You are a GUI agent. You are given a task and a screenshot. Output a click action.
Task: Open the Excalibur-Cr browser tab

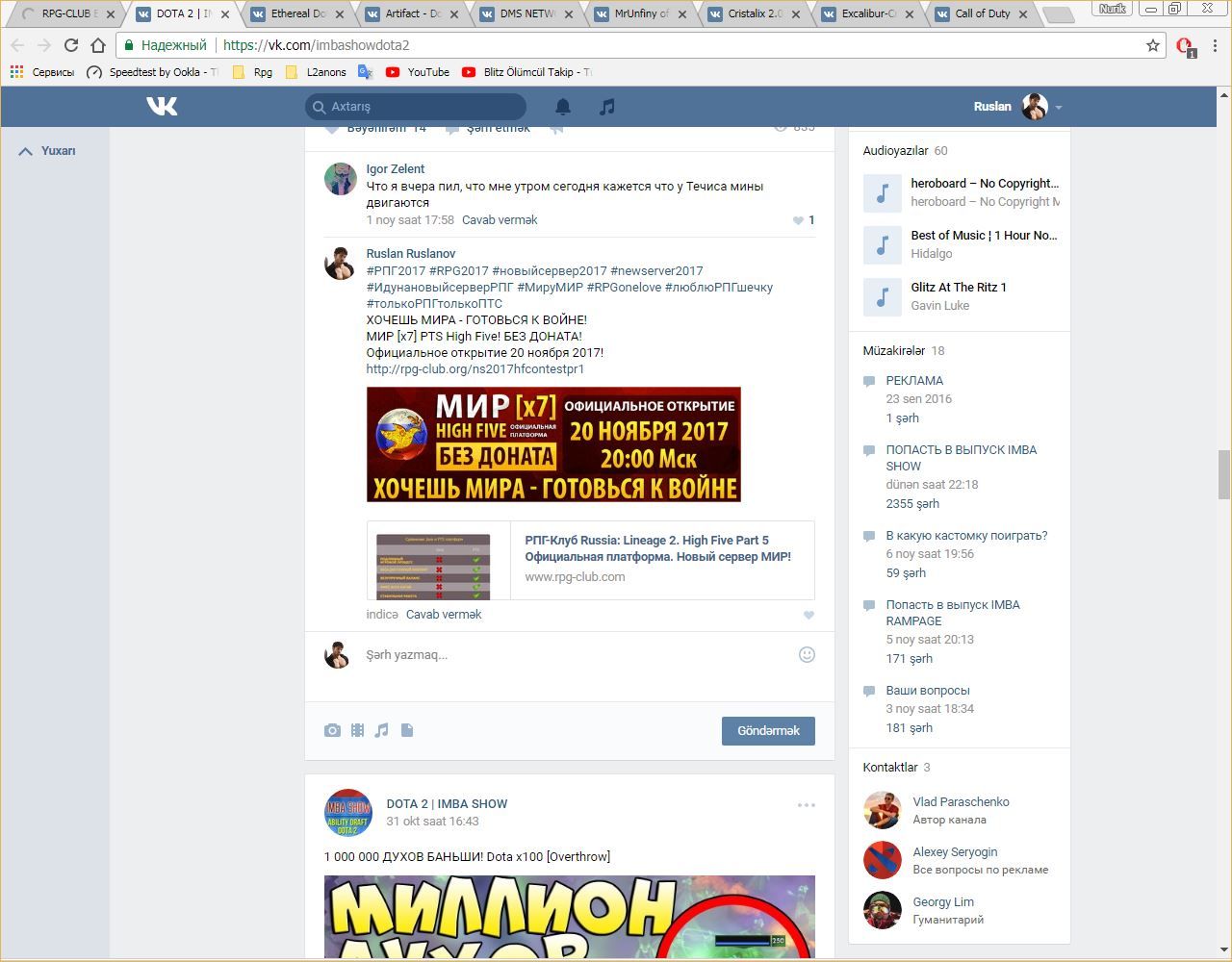[869, 13]
